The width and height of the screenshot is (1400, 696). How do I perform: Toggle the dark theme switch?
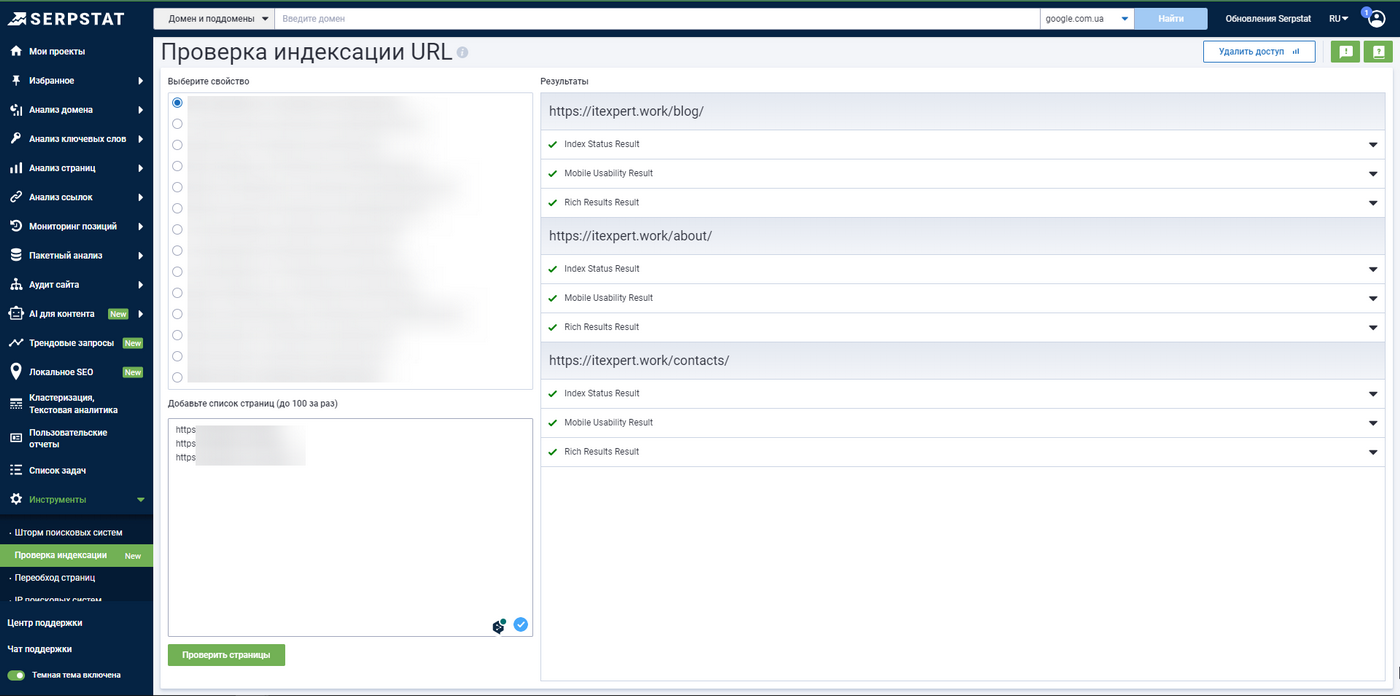point(16,675)
